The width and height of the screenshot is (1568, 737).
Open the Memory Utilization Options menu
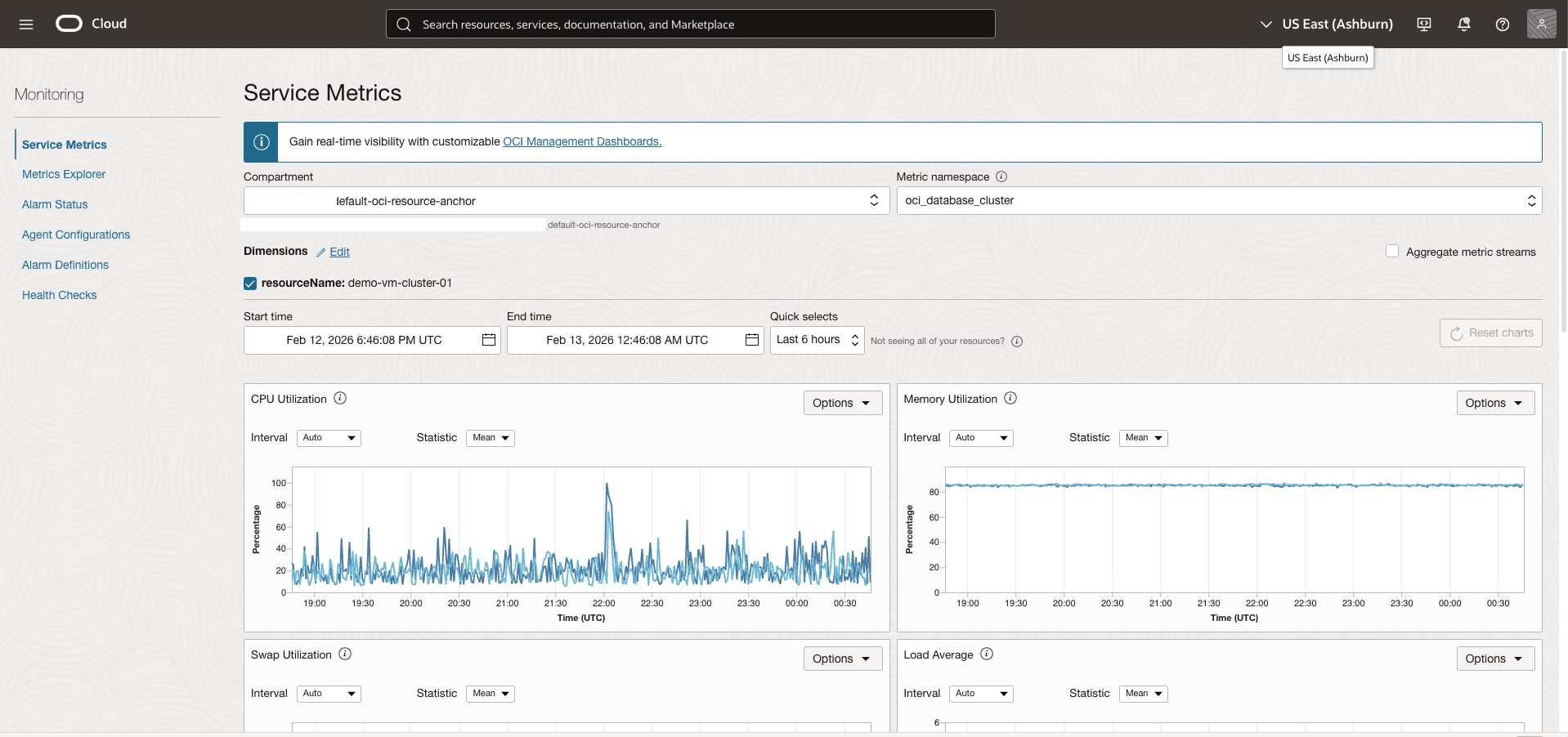pyautogui.click(x=1495, y=403)
